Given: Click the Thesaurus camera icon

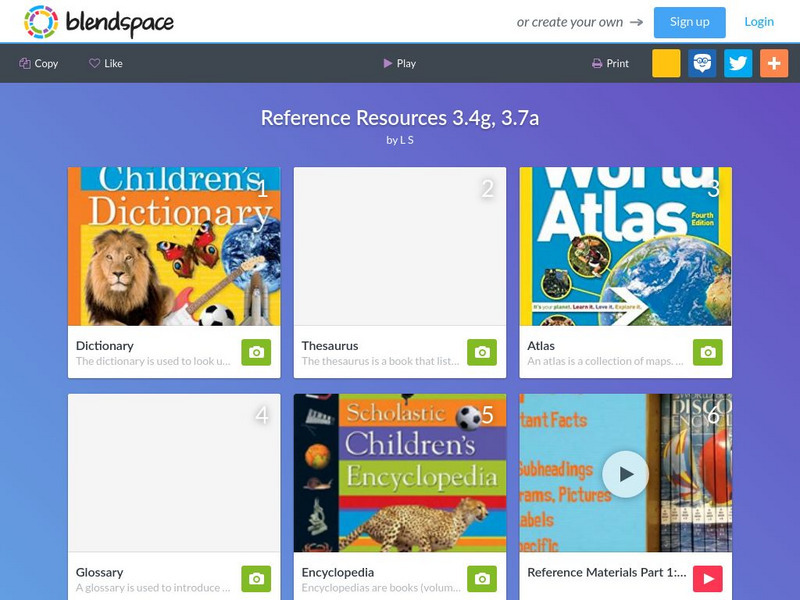Looking at the screenshot, I should 482,352.
